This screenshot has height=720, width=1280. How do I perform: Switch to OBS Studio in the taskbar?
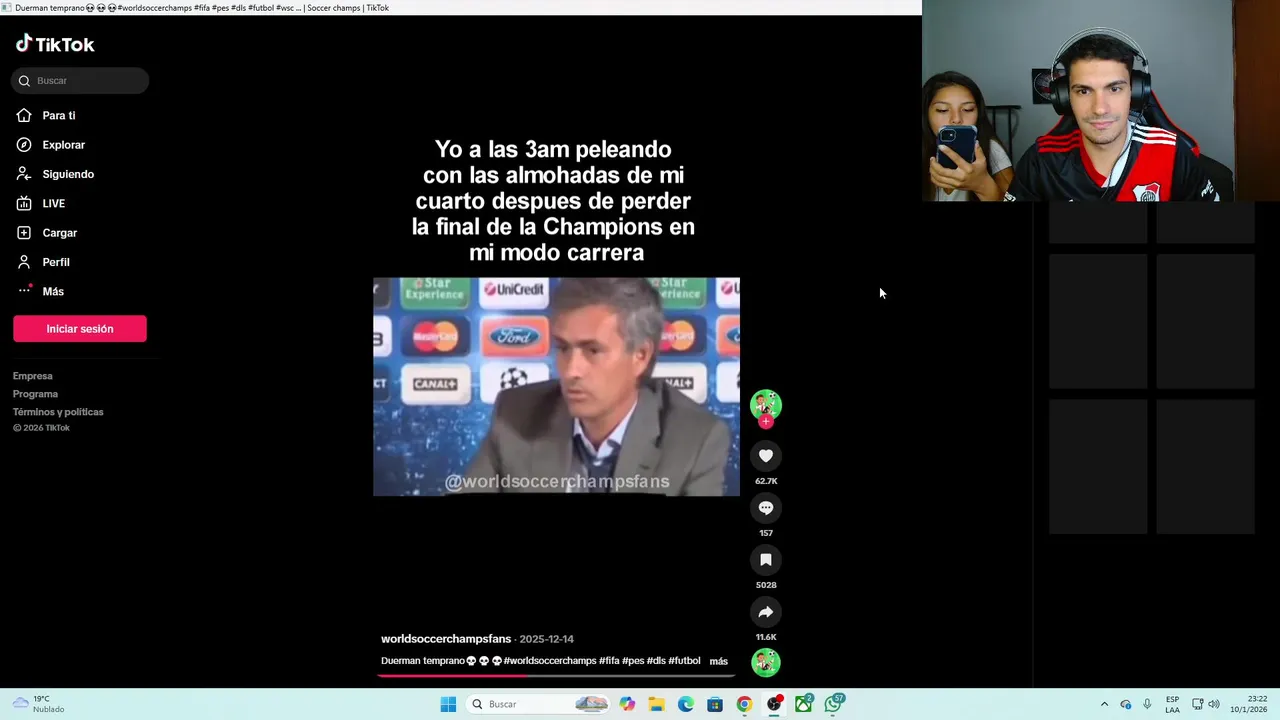pyautogui.click(x=774, y=704)
